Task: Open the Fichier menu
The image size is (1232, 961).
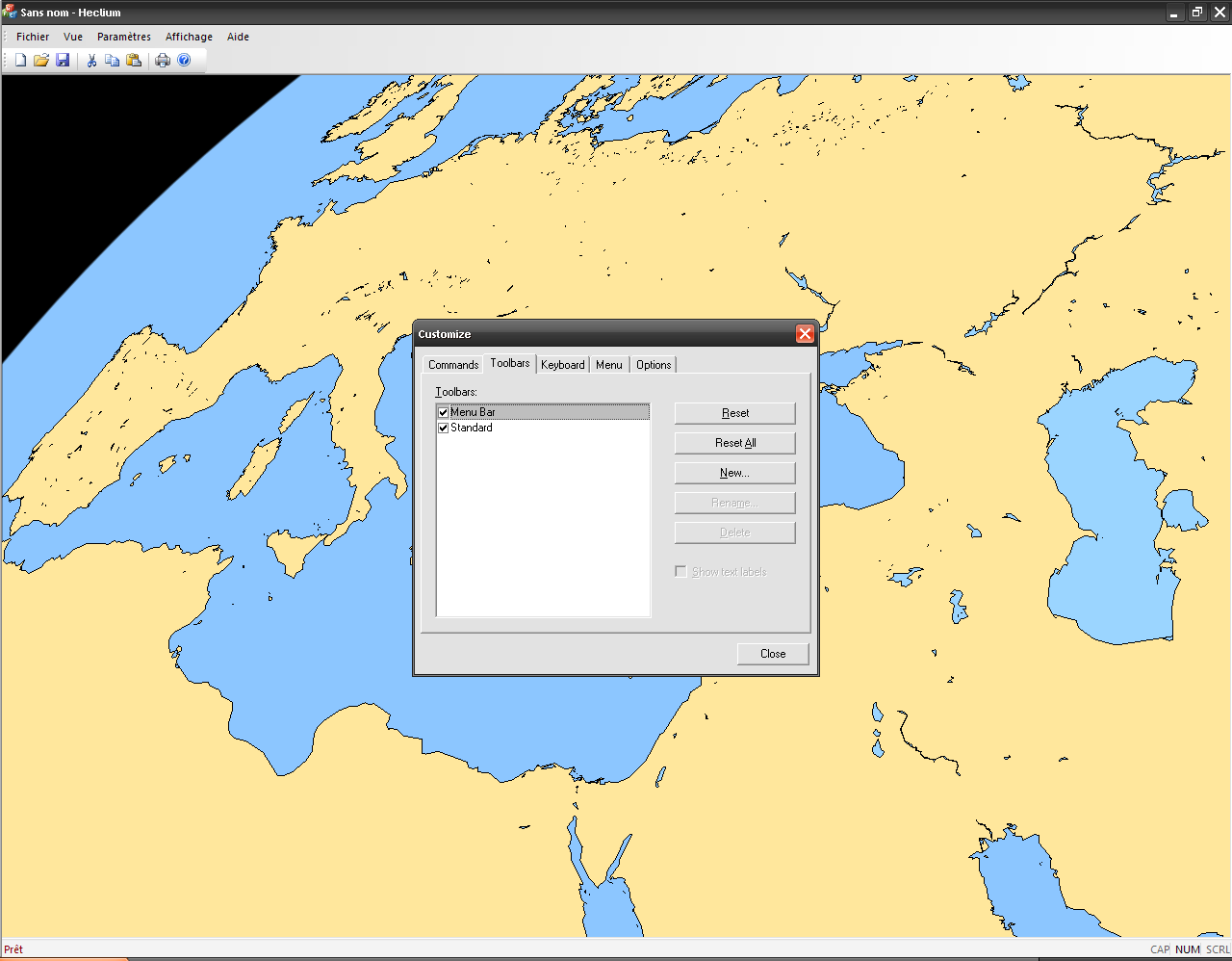Action: (33, 37)
